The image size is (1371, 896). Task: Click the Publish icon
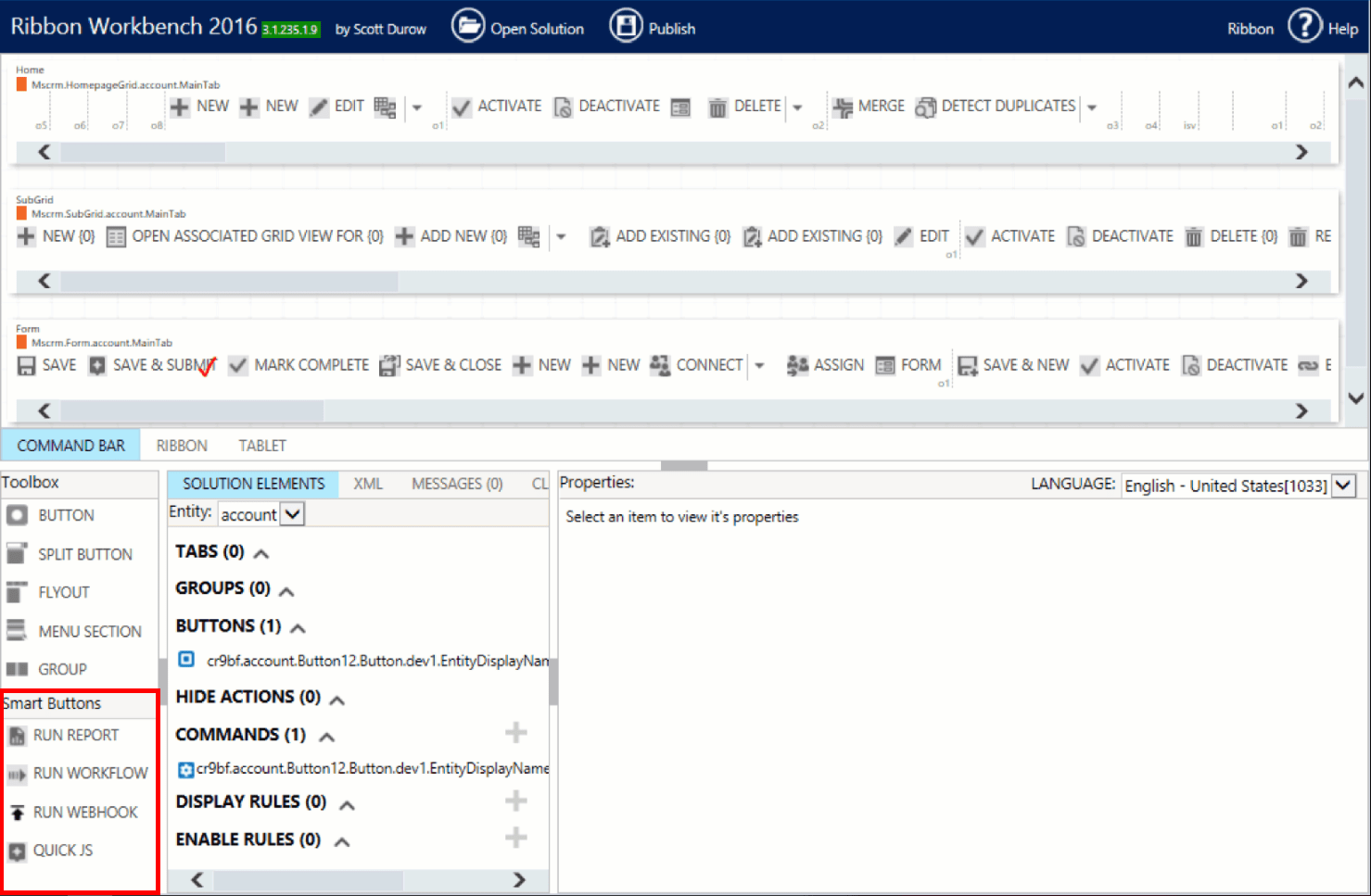pyautogui.click(x=626, y=27)
